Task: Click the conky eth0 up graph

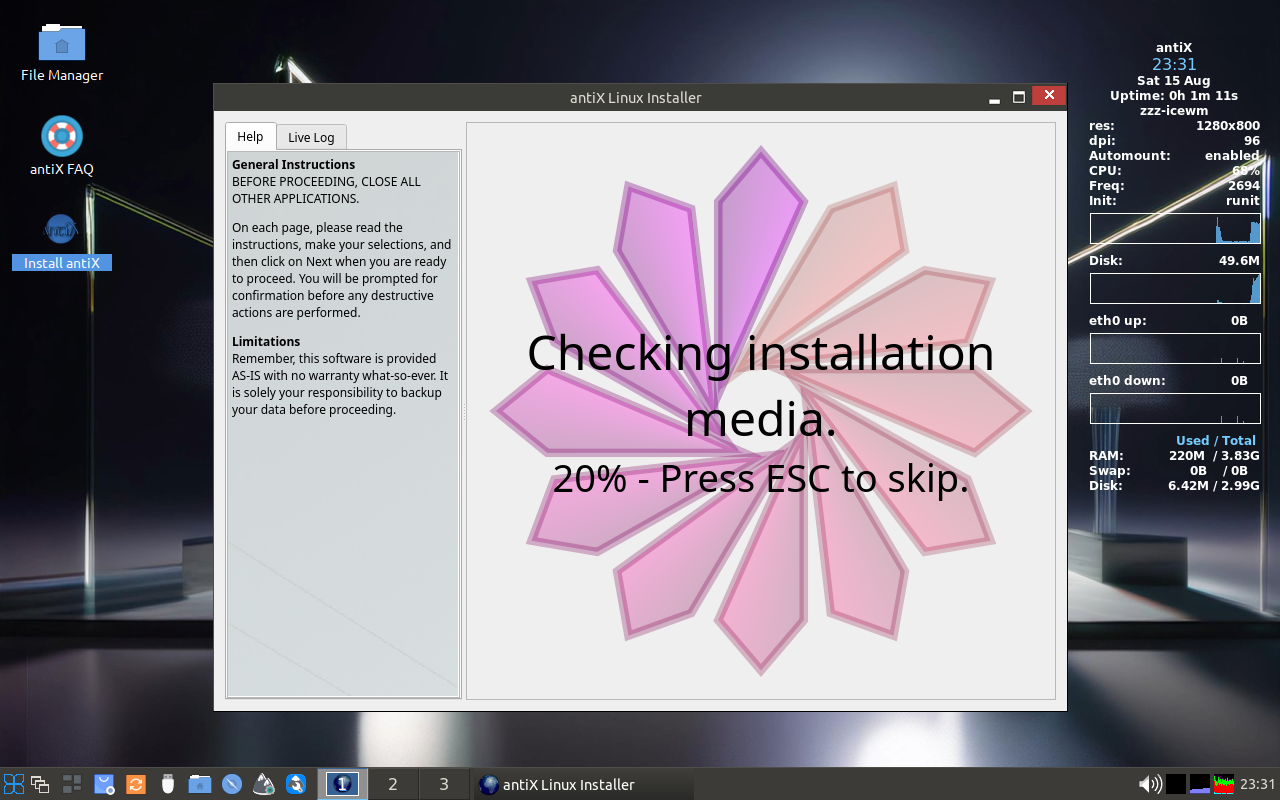Action: click(x=1175, y=348)
